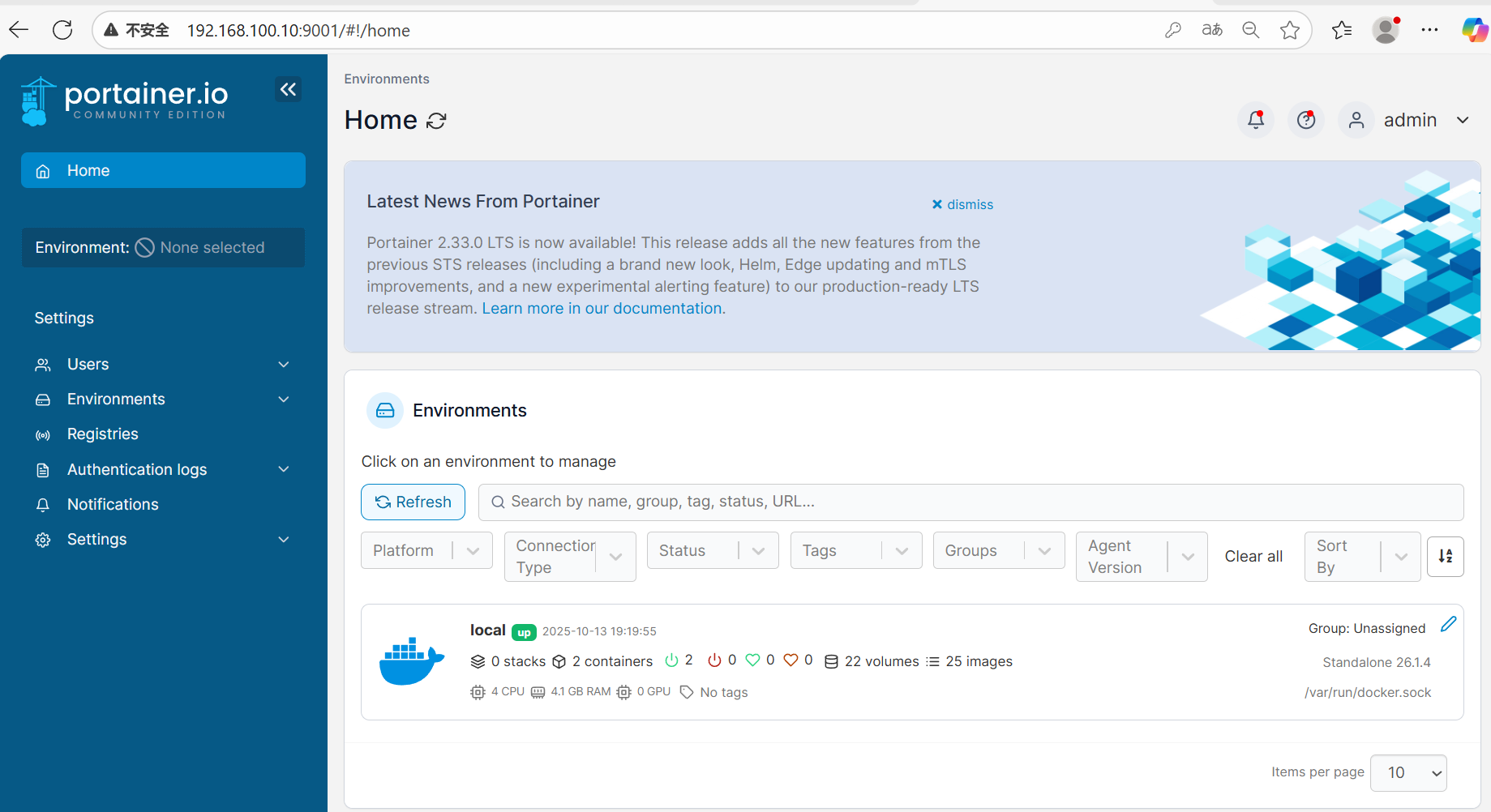The height and width of the screenshot is (812, 1491).
Task: Click the volumes database icon
Action: coord(831,662)
